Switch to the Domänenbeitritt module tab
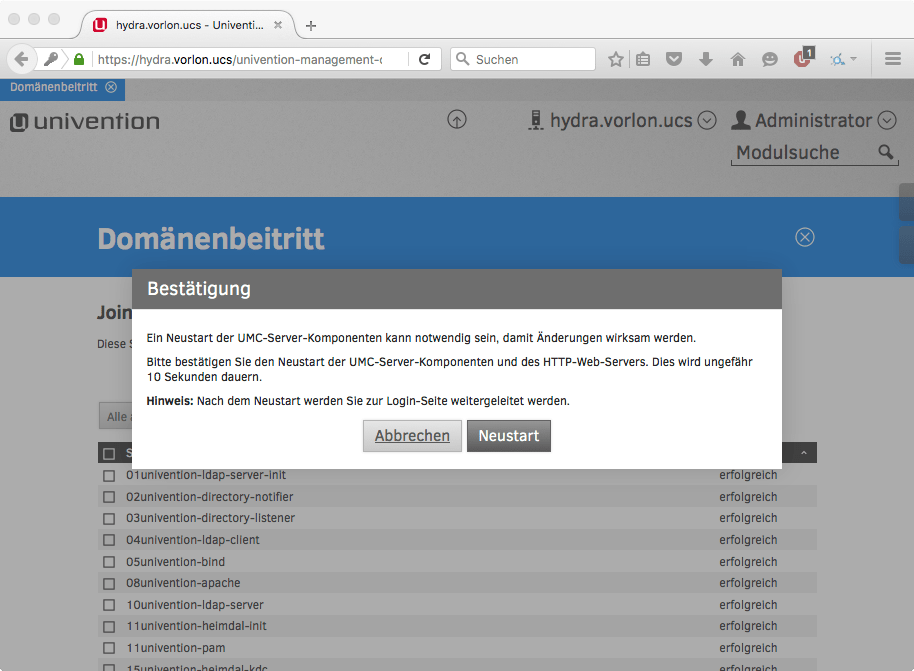 [x=54, y=87]
